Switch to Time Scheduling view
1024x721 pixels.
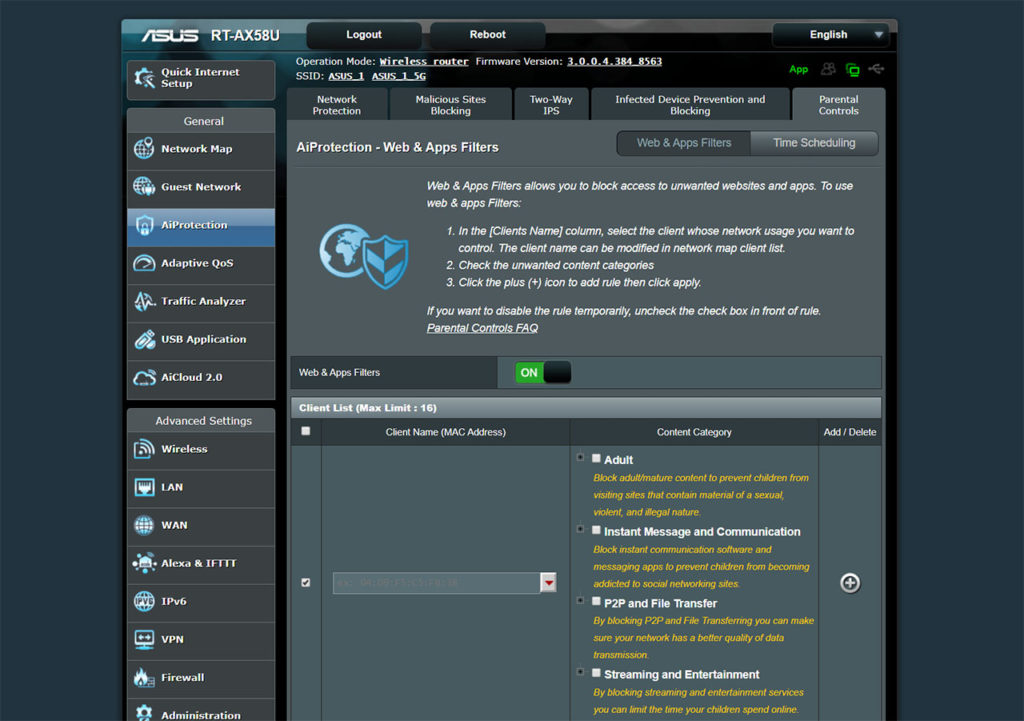813,143
